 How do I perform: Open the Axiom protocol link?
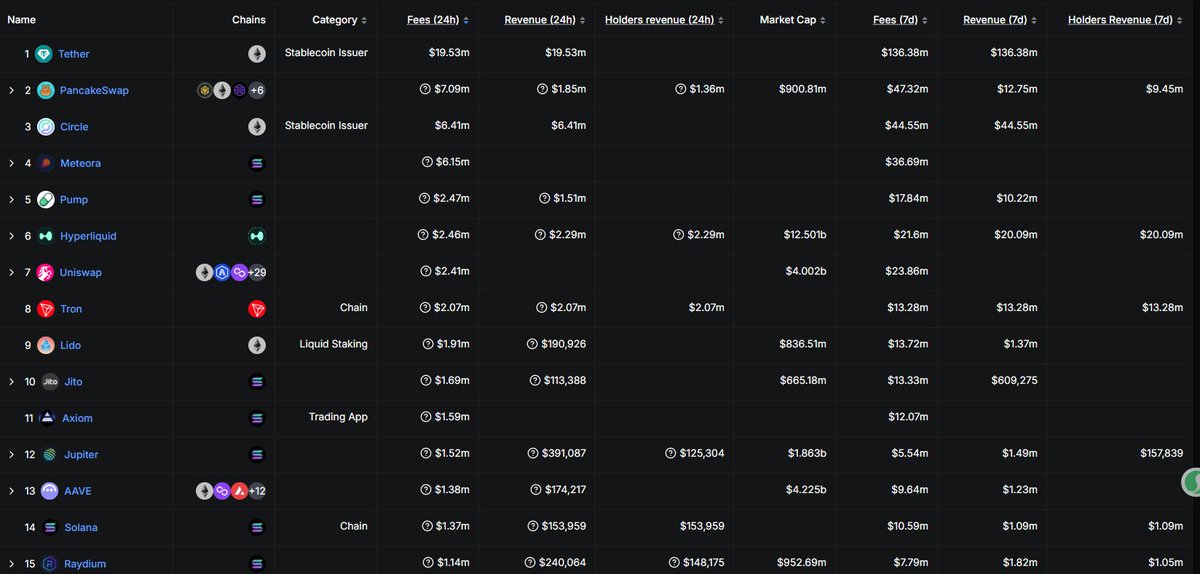coord(78,418)
